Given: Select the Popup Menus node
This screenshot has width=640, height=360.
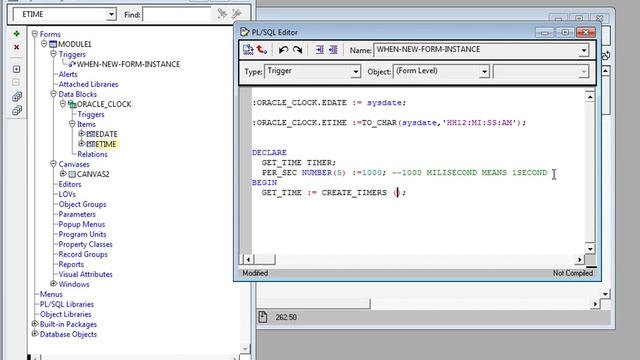Looking at the screenshot, I should (82, 224).
